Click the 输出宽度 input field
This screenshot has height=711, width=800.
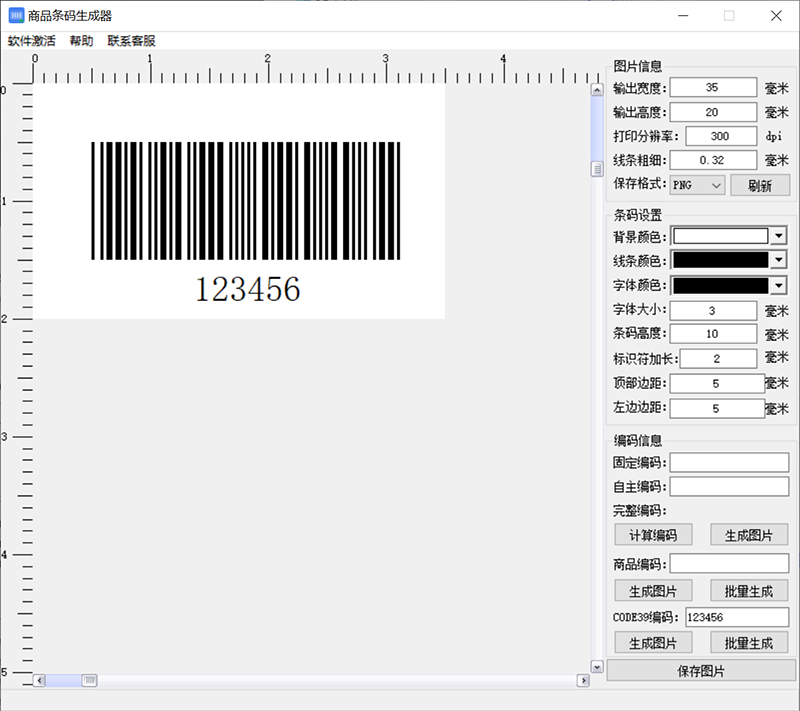pos(712,88)
